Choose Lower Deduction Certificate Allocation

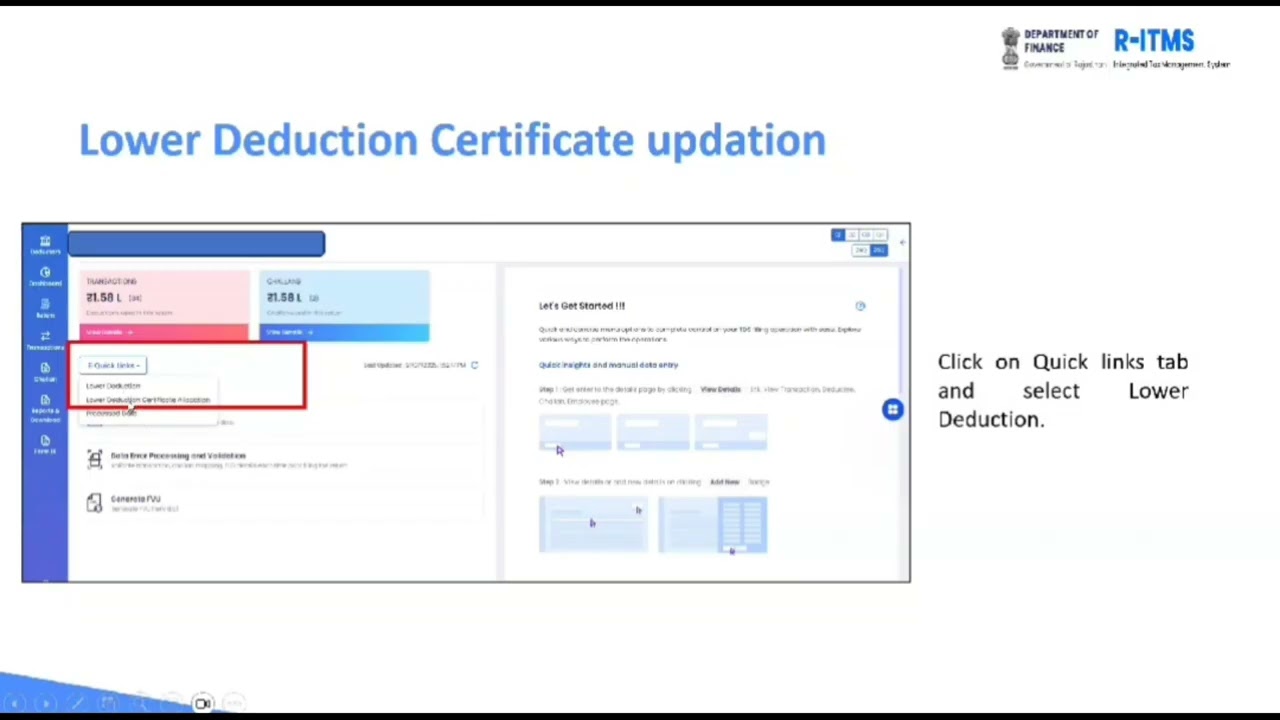click(x=148, y=400)
